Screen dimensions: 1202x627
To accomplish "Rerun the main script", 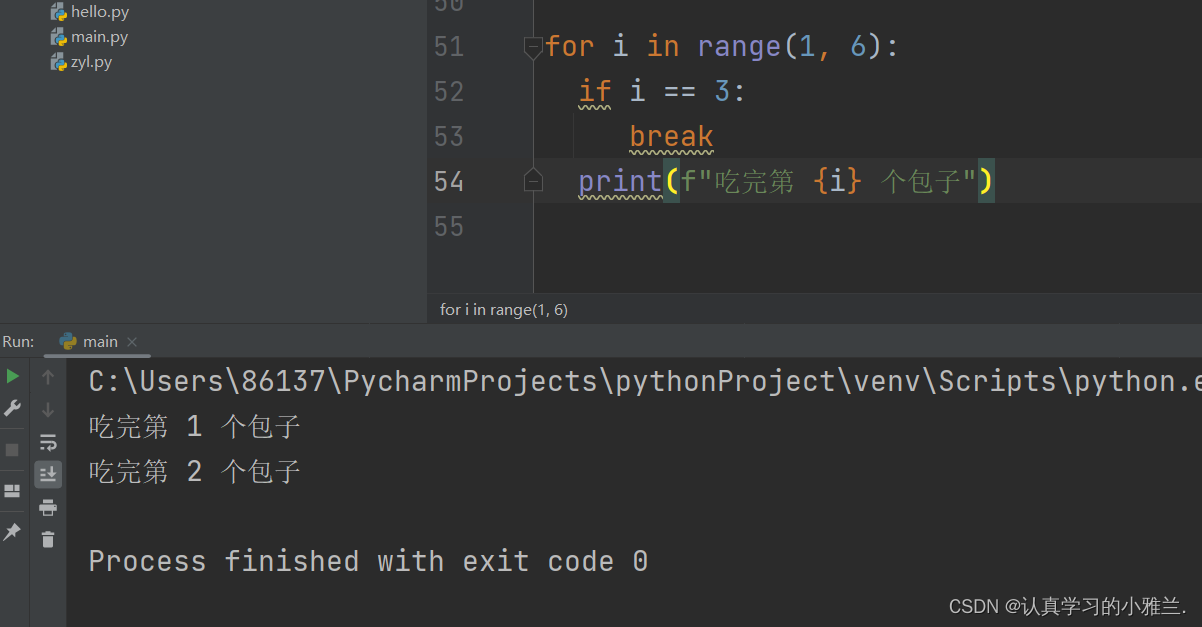I will (x=13, y=376).
